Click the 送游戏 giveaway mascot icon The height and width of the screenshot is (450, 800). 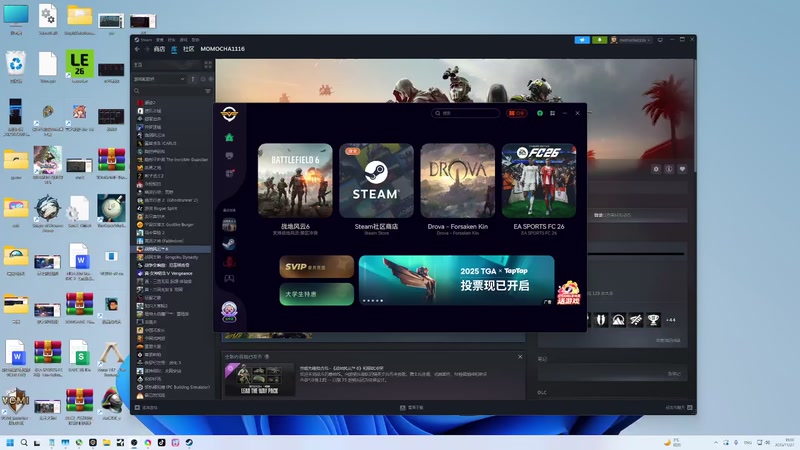coord(568,293)
